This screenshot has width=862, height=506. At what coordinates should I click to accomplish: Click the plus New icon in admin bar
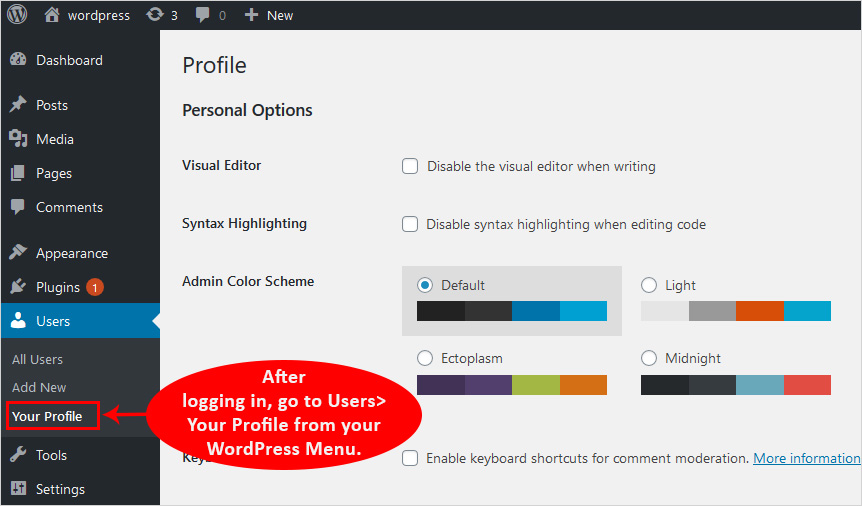click(252, 15)
